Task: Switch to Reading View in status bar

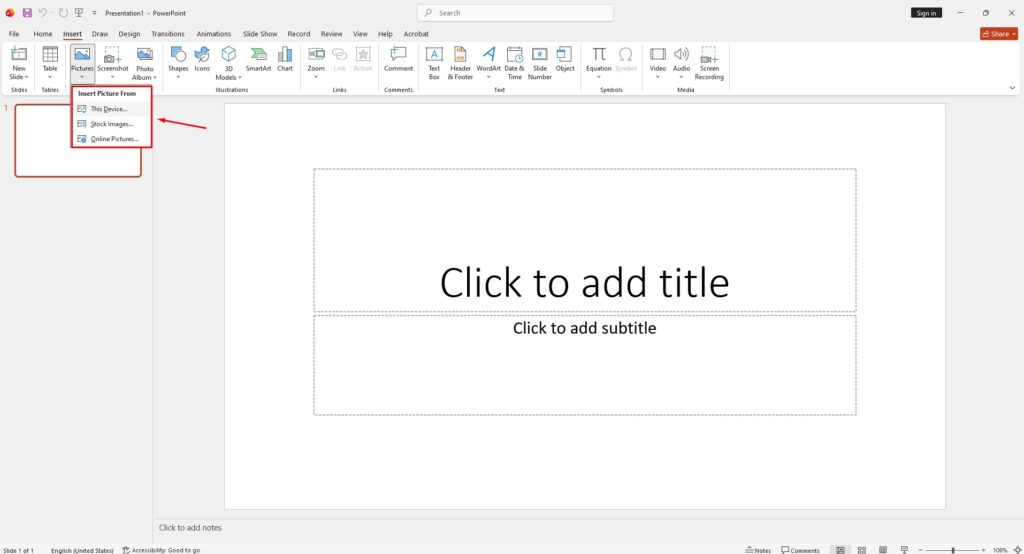Action: pos(882,550)
